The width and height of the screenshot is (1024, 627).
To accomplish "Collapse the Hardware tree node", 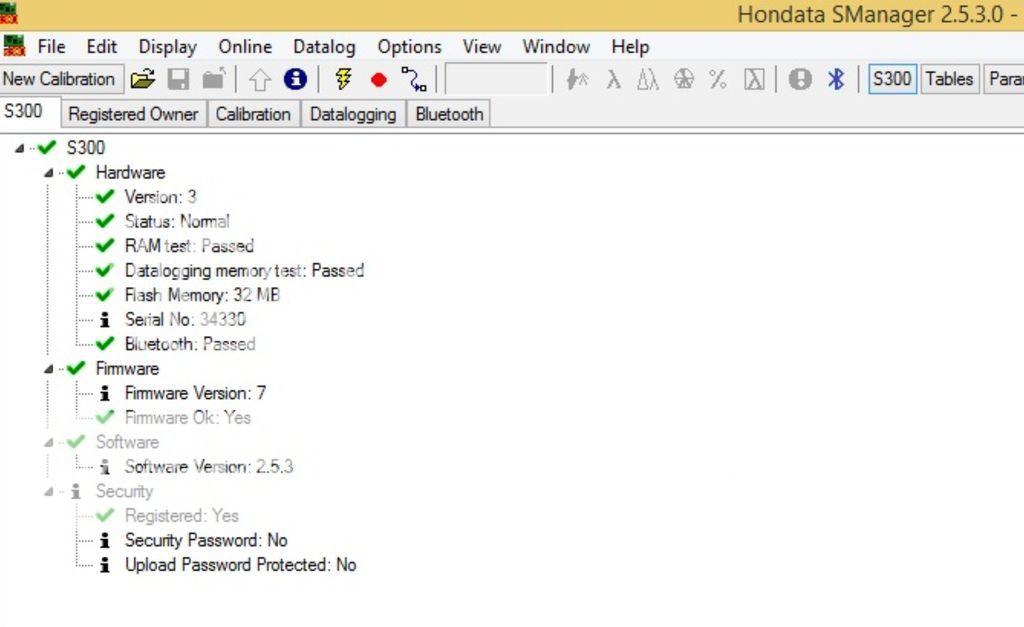I will 49,173.
